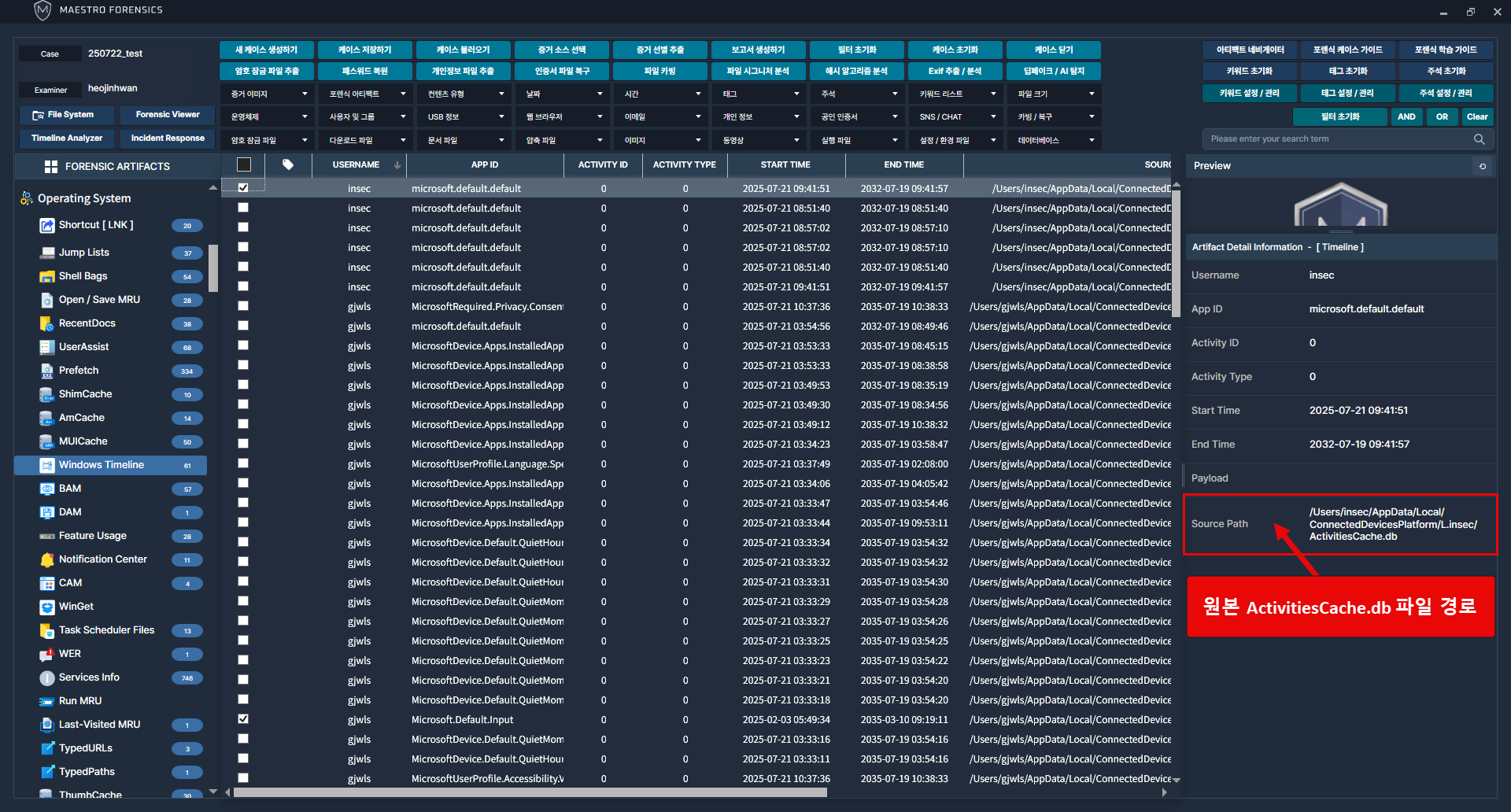Open the 웹 브라우저 dropdown

[x=562, y=117]
